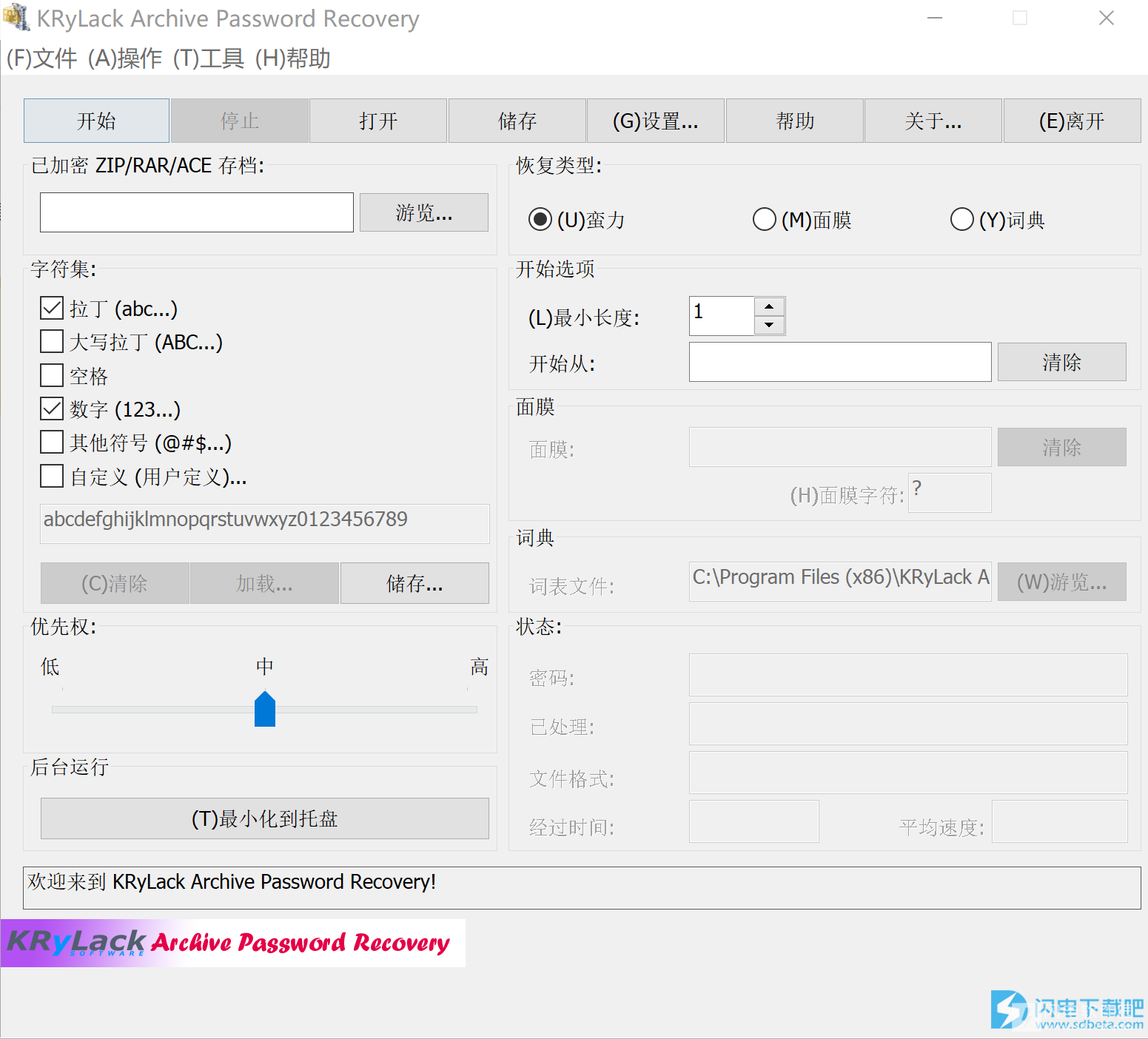Open the (F)文件 menu

pos(41,58)
